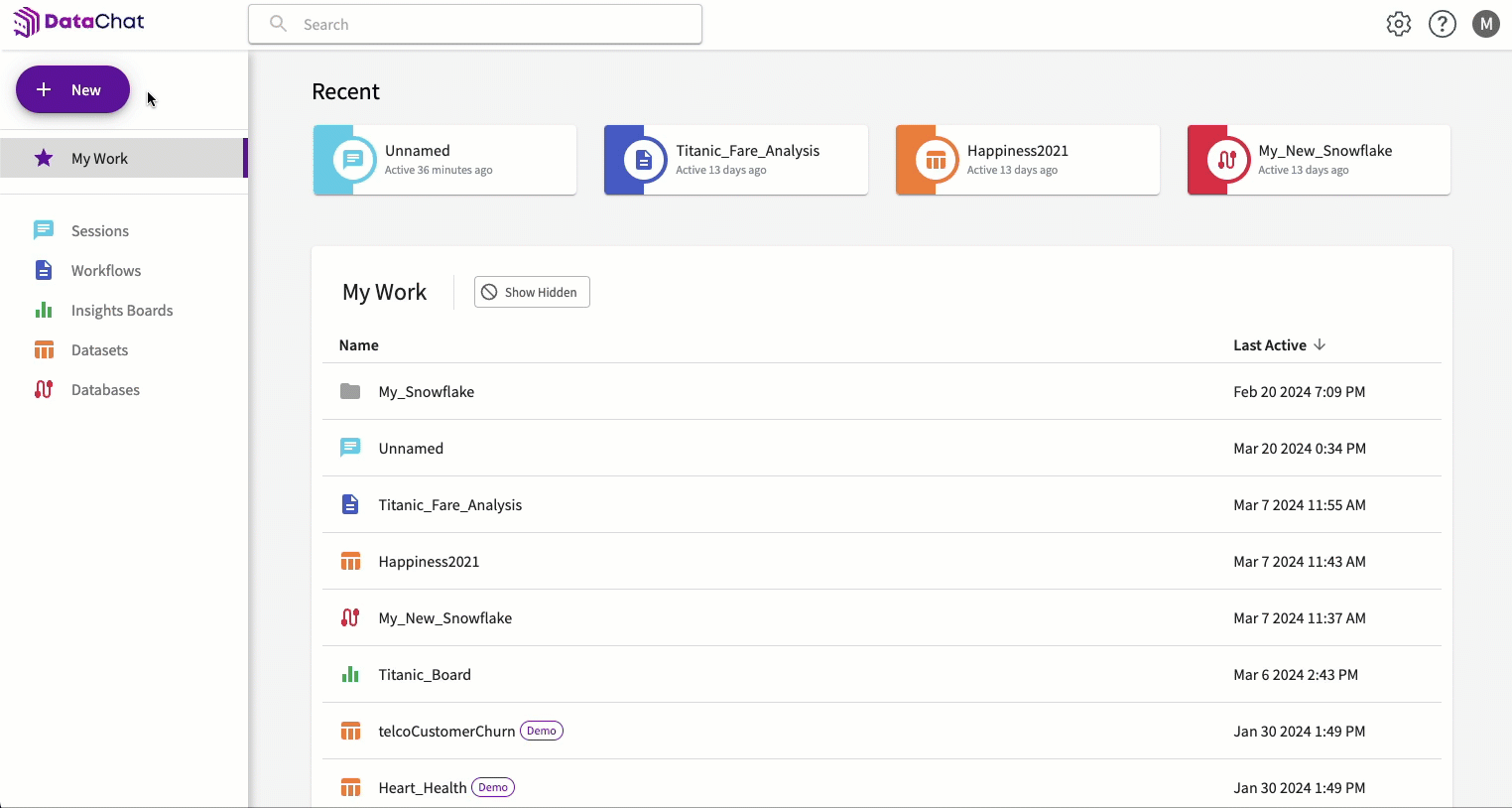Sort by the Name column header
The height and width of the screenshot is (808, 1512).
pos(359,345)
